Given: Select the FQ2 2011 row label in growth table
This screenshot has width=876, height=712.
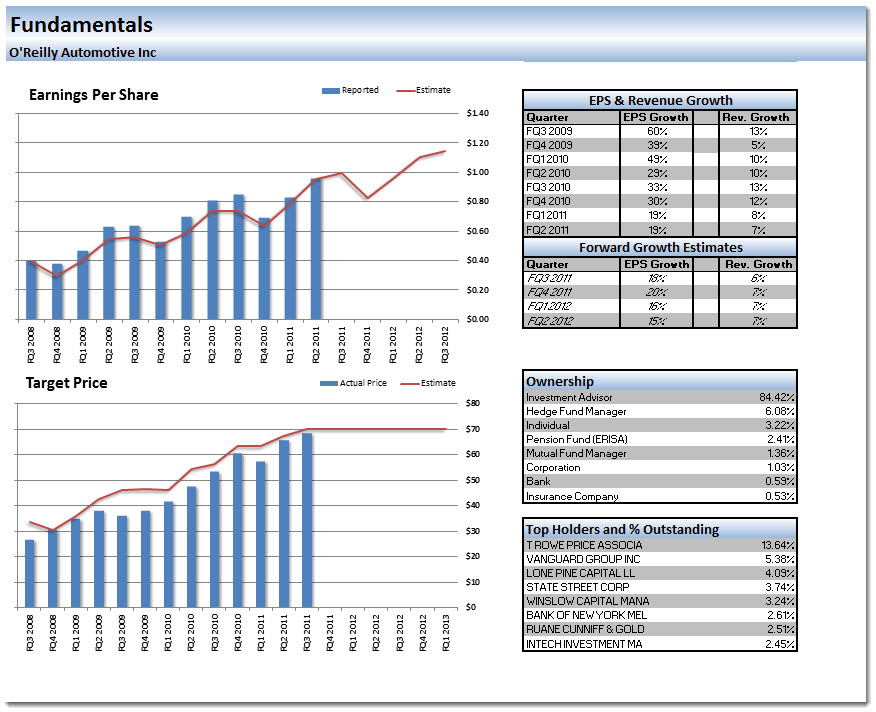Looking at the screenshot, I should 548,230.
